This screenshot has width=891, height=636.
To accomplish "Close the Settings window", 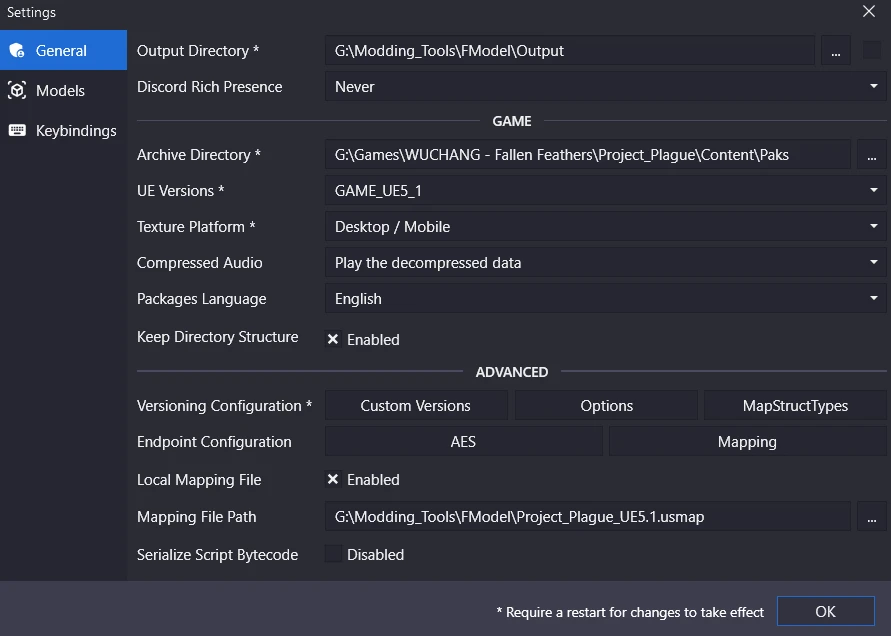I will coord(869,12).
